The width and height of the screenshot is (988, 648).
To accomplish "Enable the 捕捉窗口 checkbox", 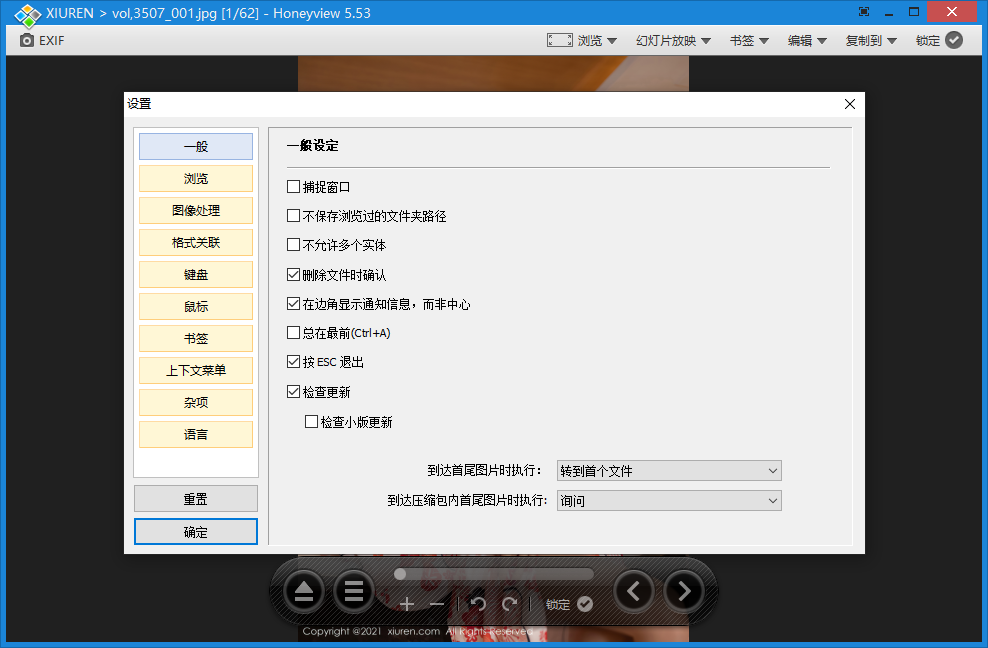I will click(293, 186).
